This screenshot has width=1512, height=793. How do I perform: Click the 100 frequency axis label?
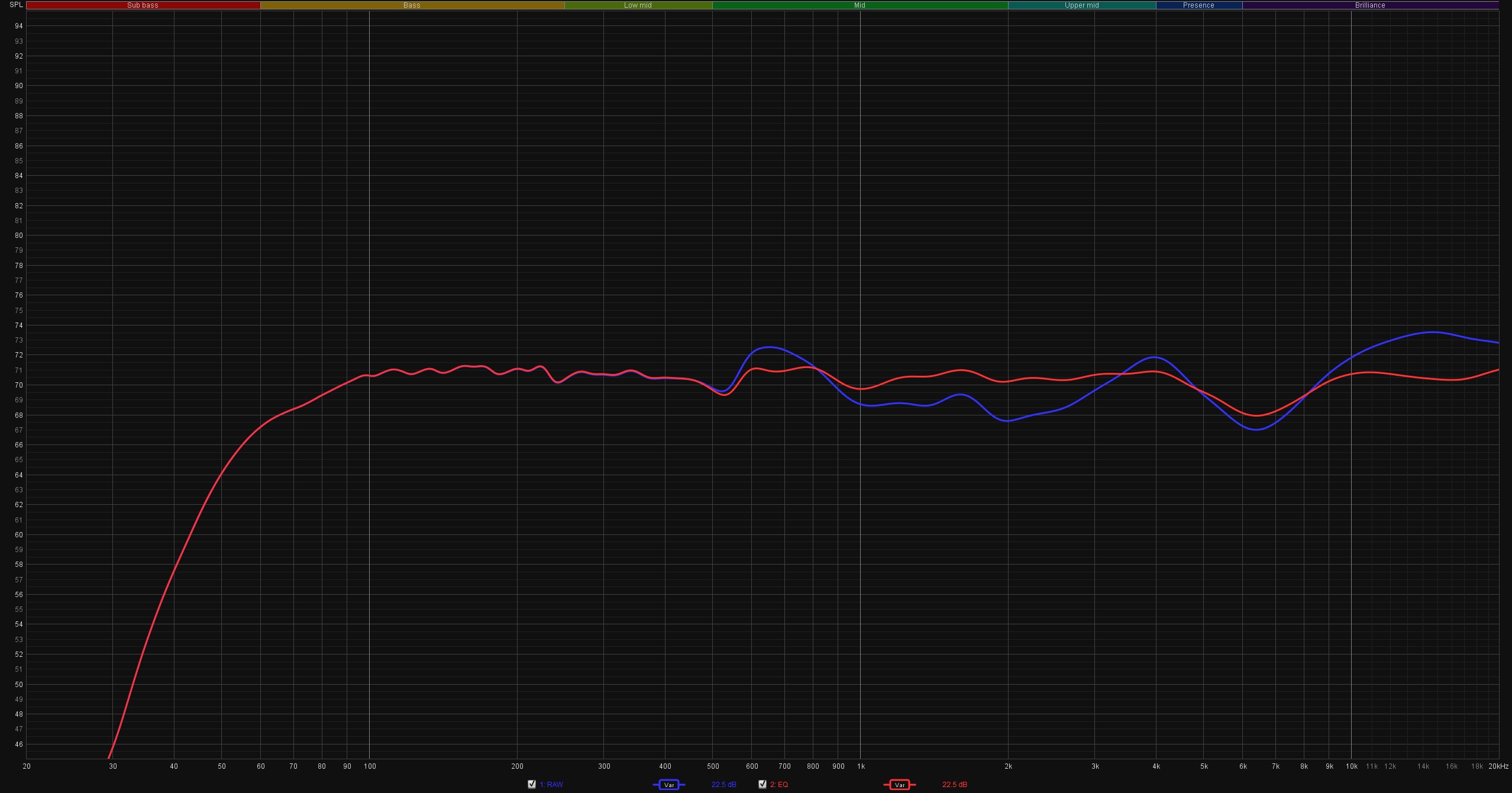point(370,766)
